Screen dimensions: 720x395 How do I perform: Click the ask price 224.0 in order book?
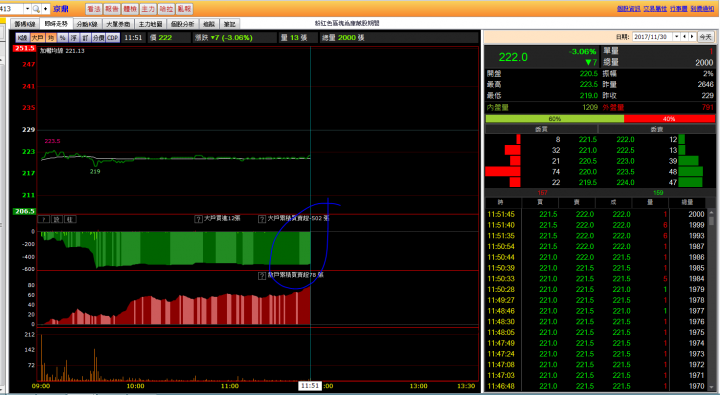click(625, 182)
